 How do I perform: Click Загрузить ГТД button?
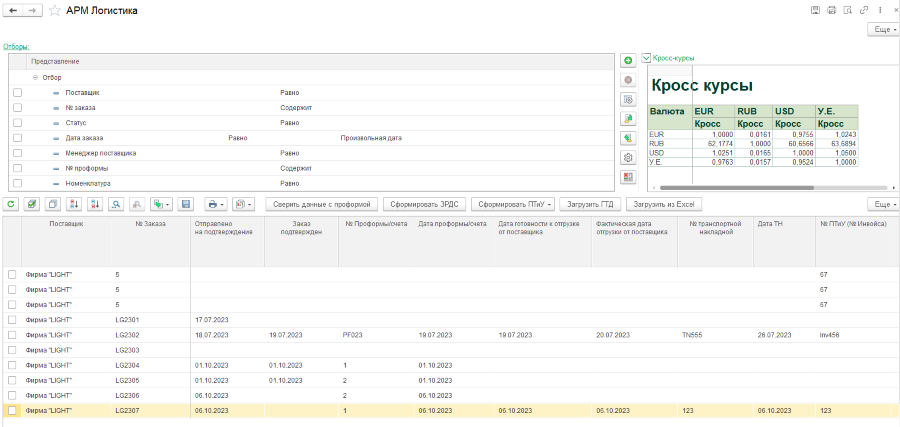(x=591, y=204)
